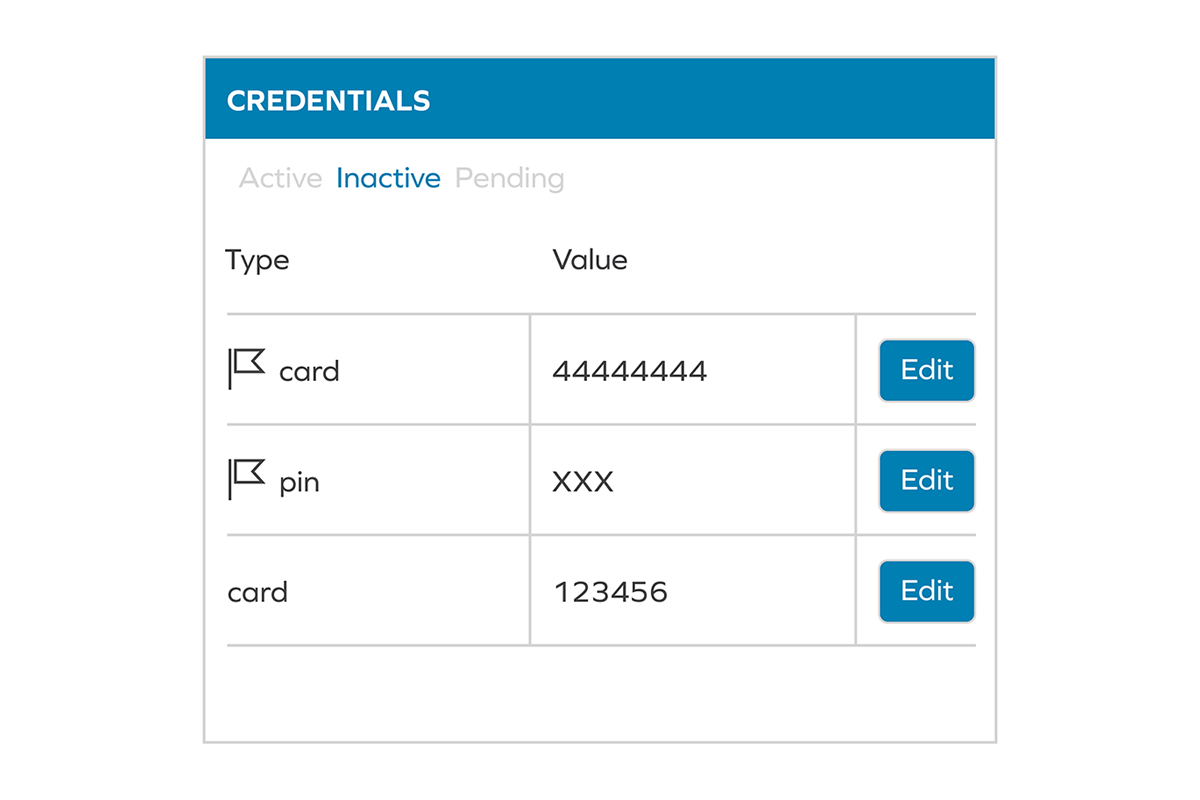Screen dimensions: 1200x800
Task: Click the unflagged card type label
Action: pos(258,592)
